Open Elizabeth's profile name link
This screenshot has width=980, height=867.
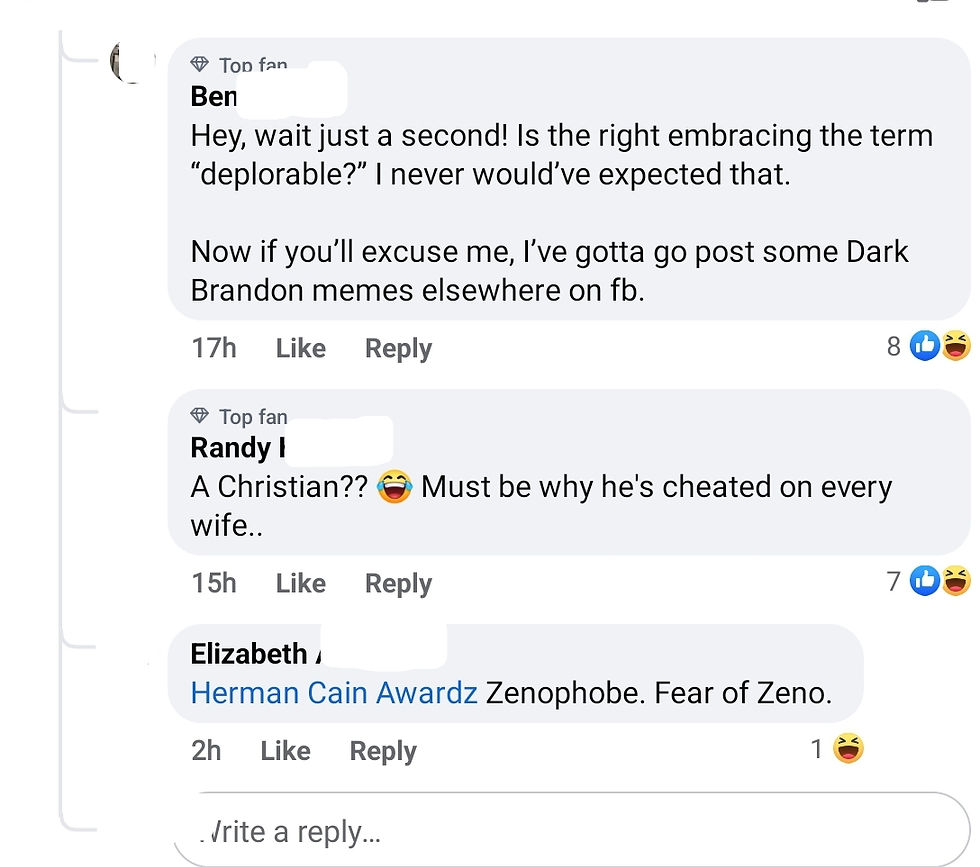coord(250,653)
